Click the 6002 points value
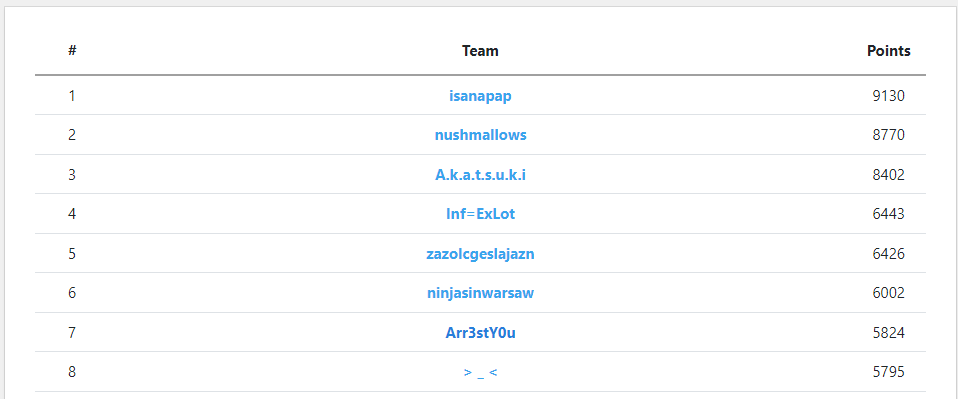 point(888,293)
